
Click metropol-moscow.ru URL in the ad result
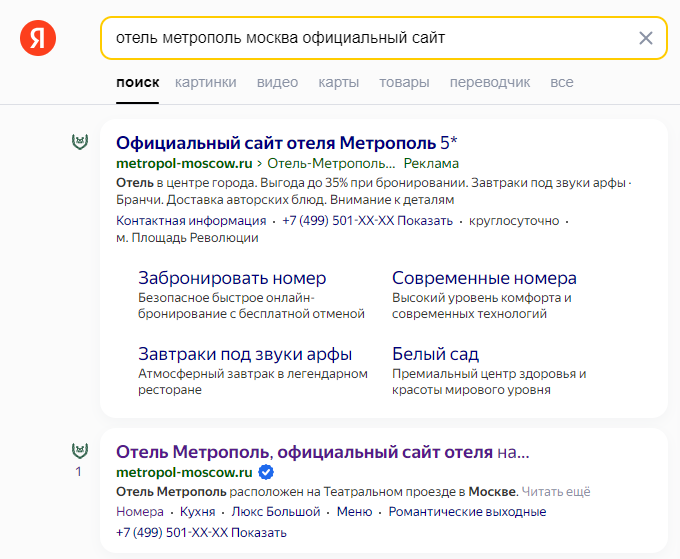[184, 163]
